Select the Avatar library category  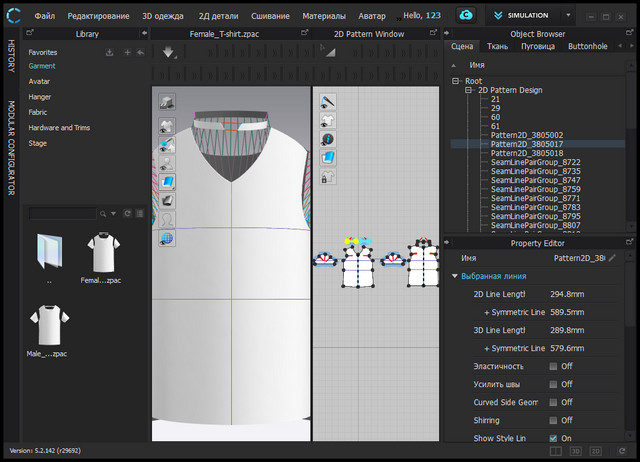[40, 81]
